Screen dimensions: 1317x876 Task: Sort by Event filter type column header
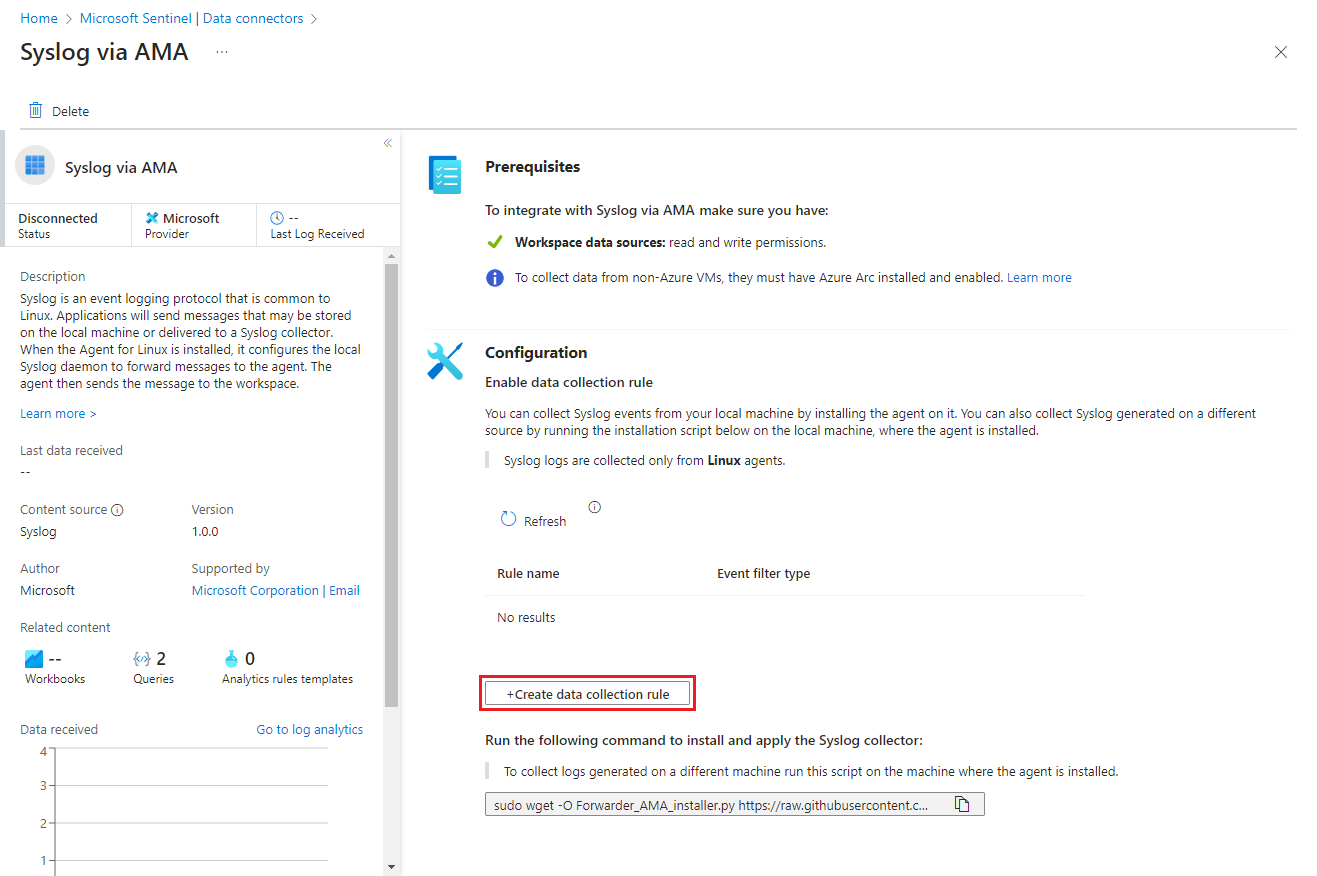click(763, 573)
